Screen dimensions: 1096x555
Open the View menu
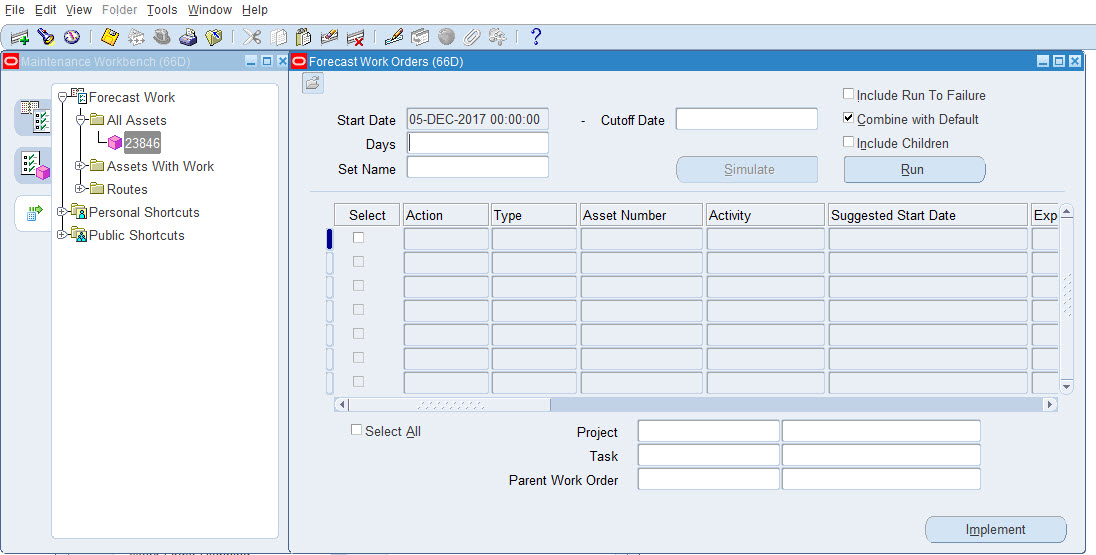tap(78, 10)
